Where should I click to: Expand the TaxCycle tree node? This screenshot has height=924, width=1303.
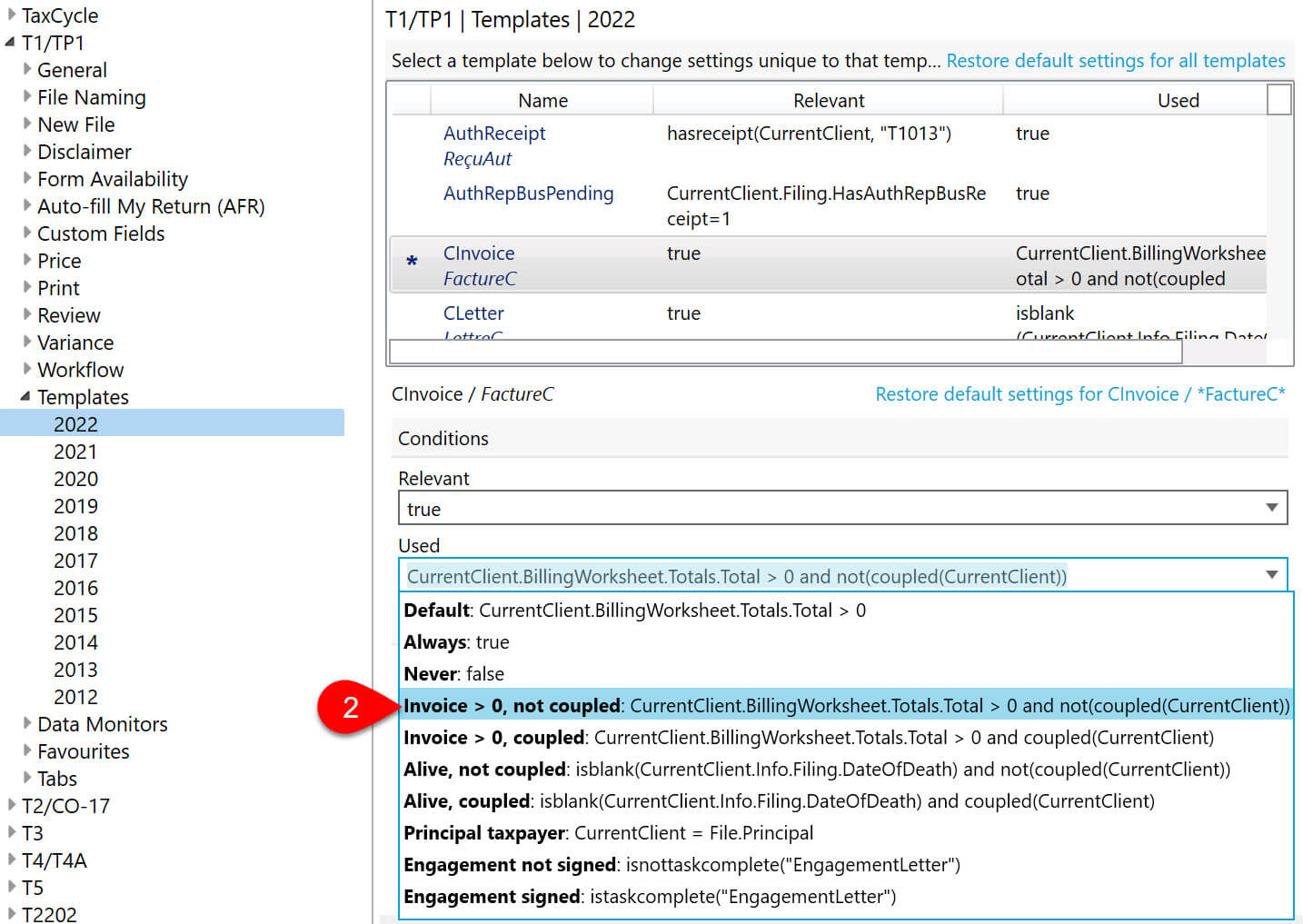click(12, 15)
